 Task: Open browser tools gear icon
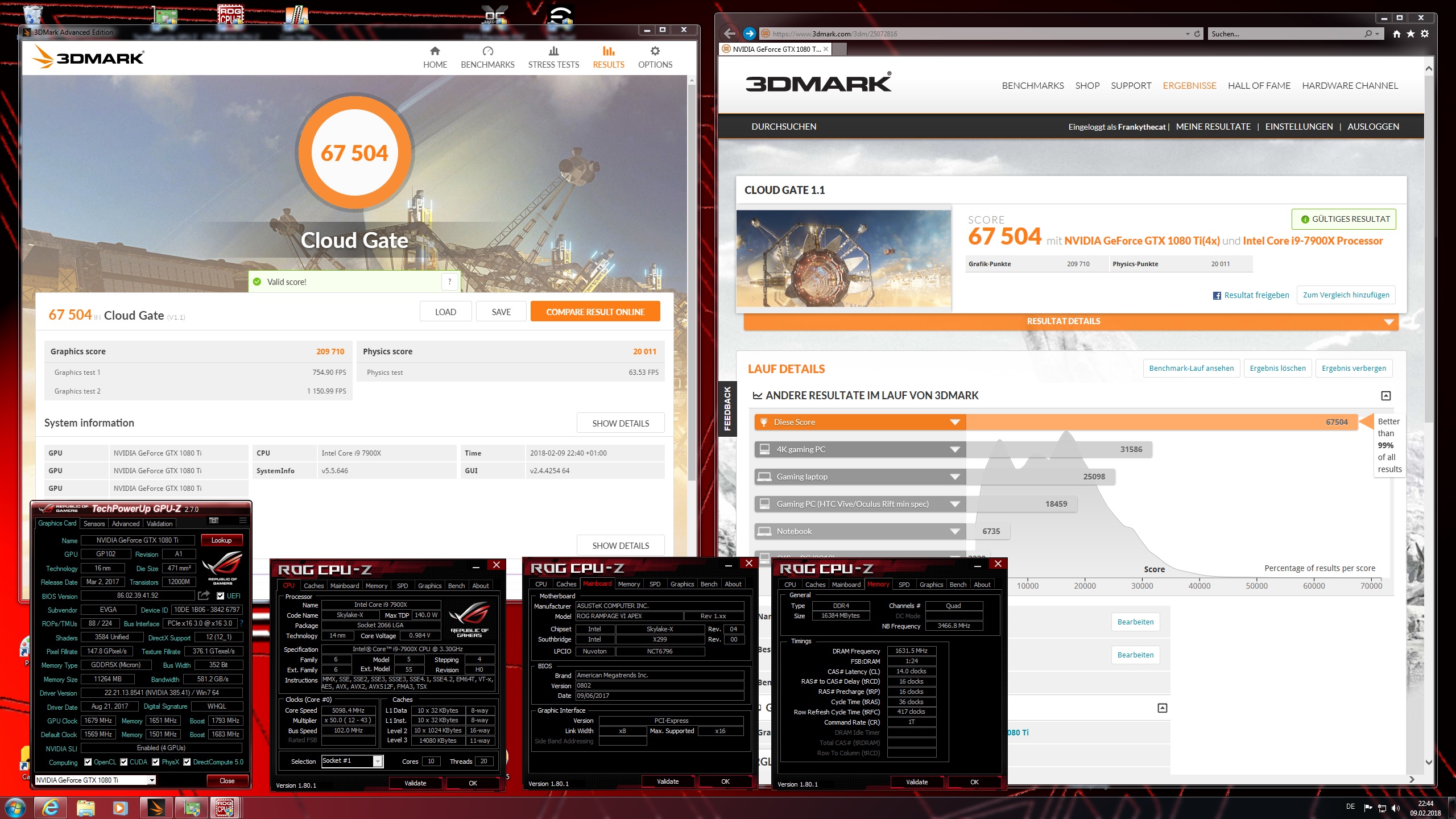1425,34
